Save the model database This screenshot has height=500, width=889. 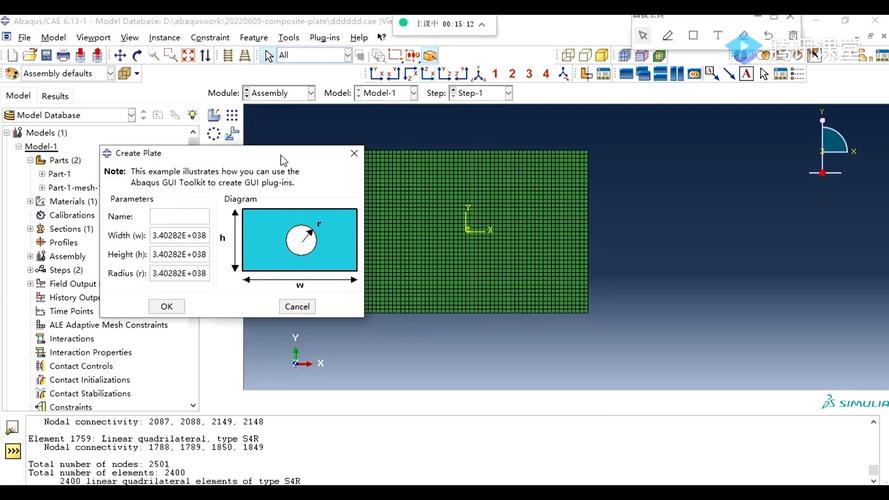pos(46,56)
